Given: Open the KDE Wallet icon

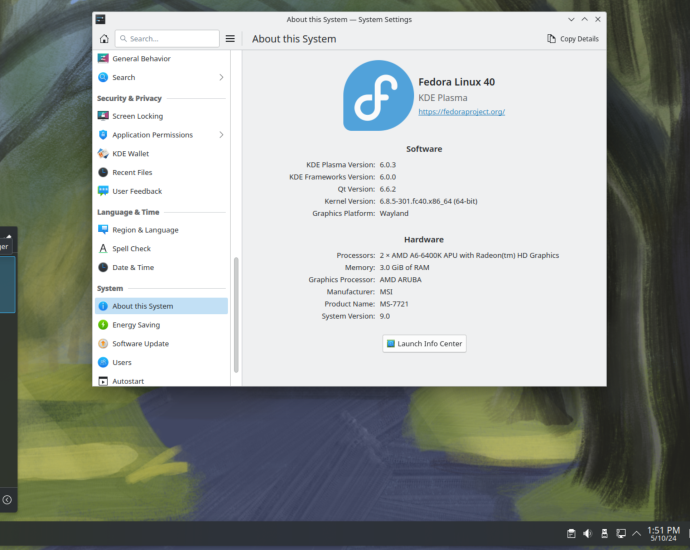Looking at the screenshot, I should [x=103, y=154].
